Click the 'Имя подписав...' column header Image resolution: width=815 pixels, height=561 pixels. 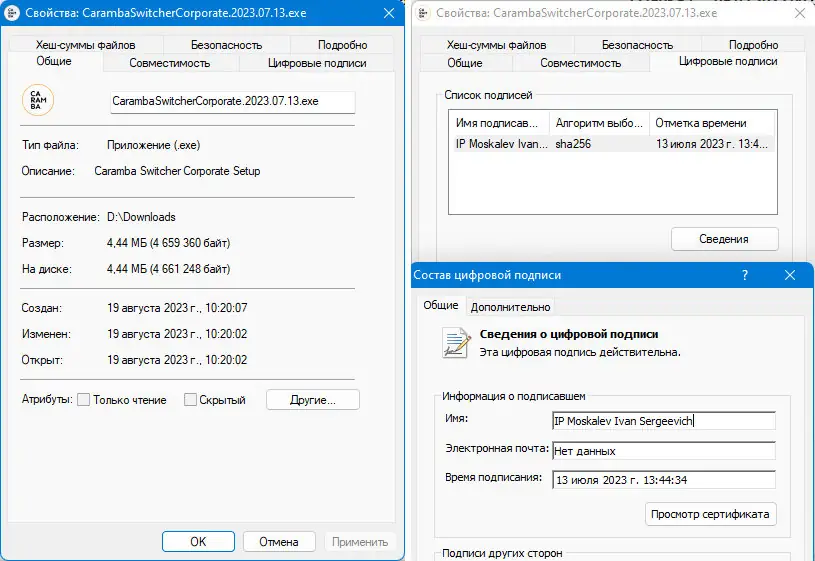500,123
